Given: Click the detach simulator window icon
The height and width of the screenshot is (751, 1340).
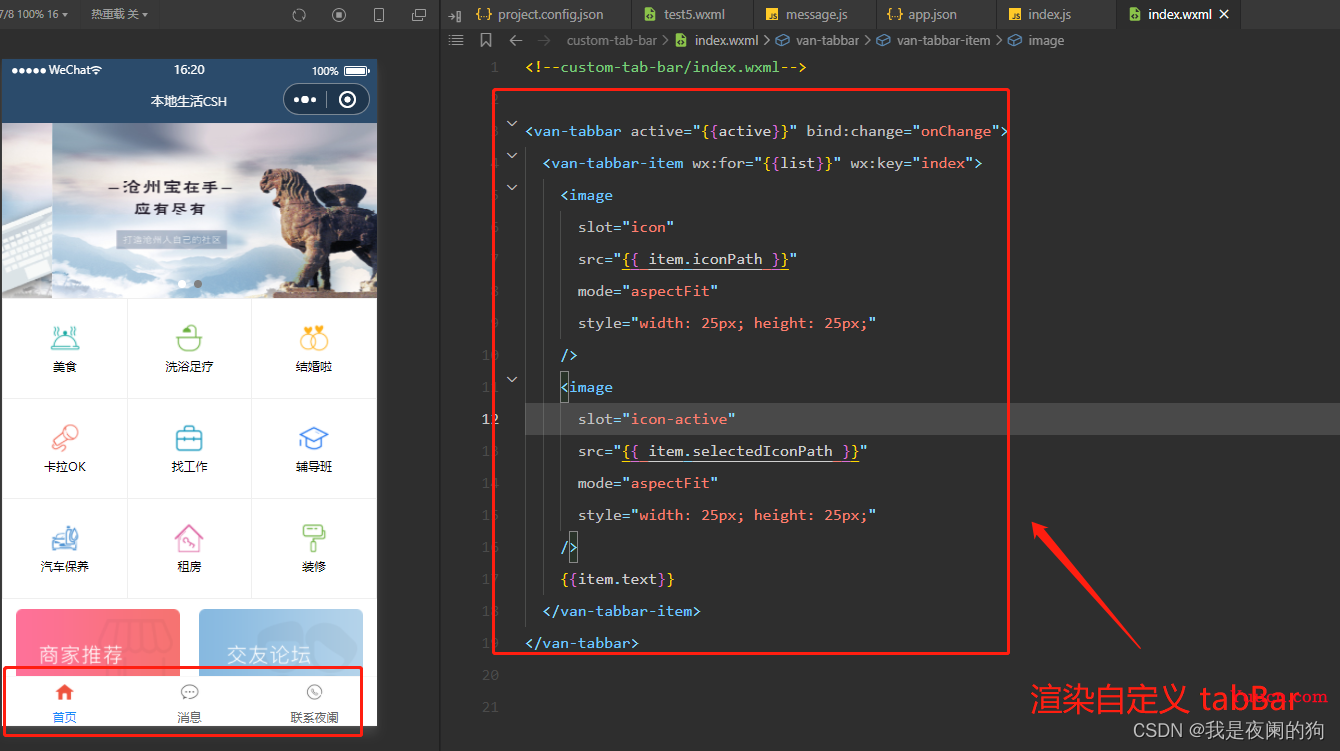Looking at the screenshot, I should (419, 15).
